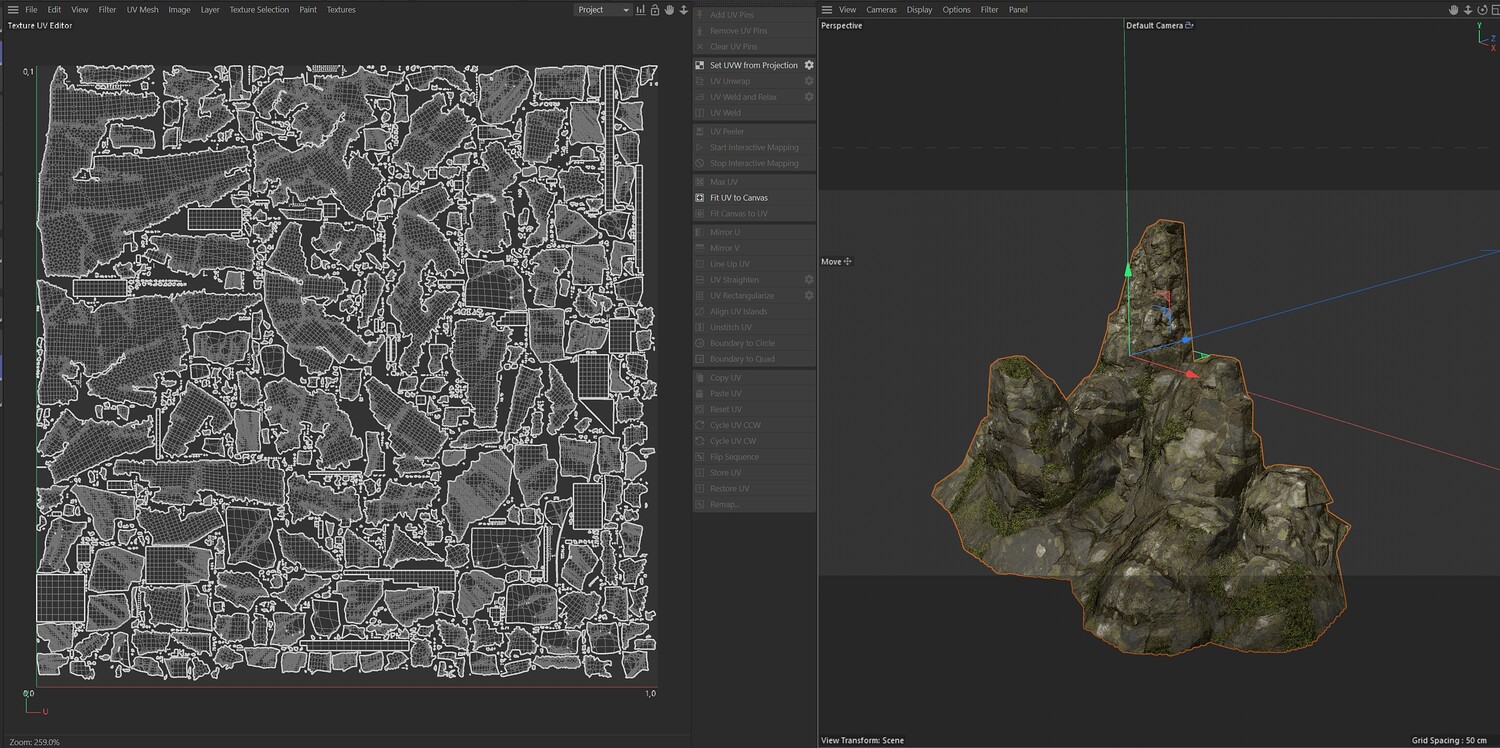Screen dimensions: 1500x748
Task: Click the Boundary to Circle icon
Action: pyautogui.click(x=700, y=343)
